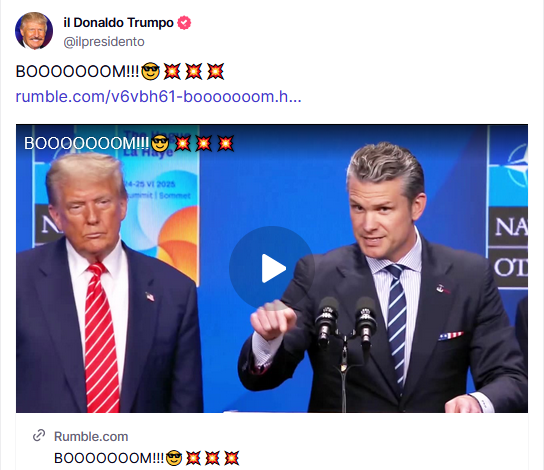This screenshot has width=544, height=470.
Task: Click the first explosion emoji in the post text
Action: coord(172,72)
